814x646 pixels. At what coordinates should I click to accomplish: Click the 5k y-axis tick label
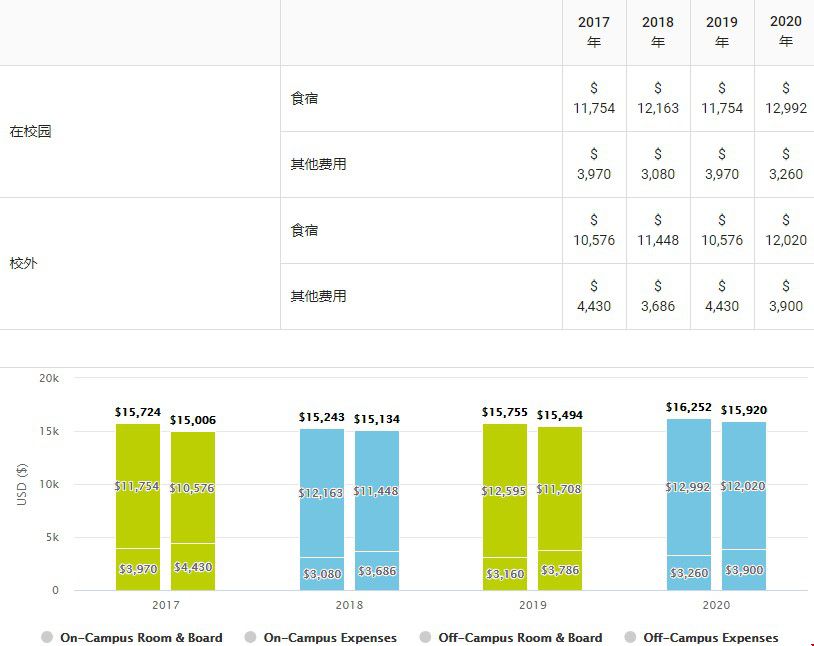[x=52, y=537]
